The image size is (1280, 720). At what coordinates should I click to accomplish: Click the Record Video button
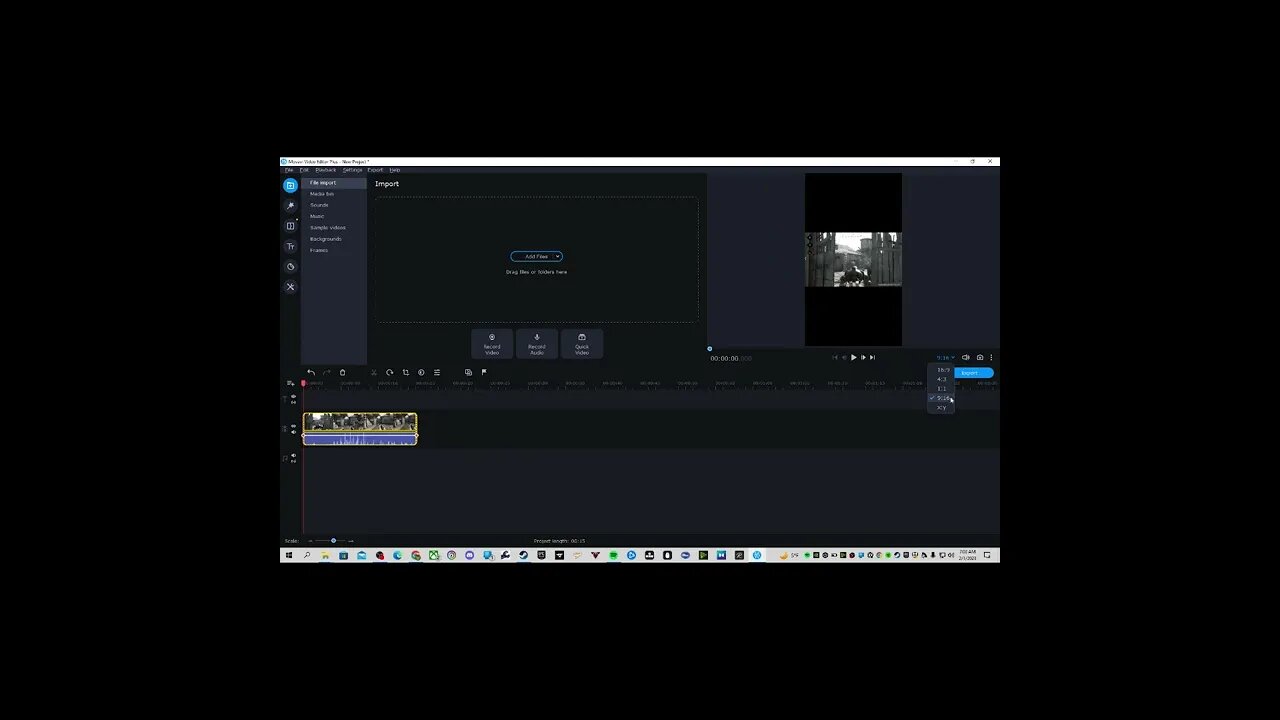coord(492,344)
